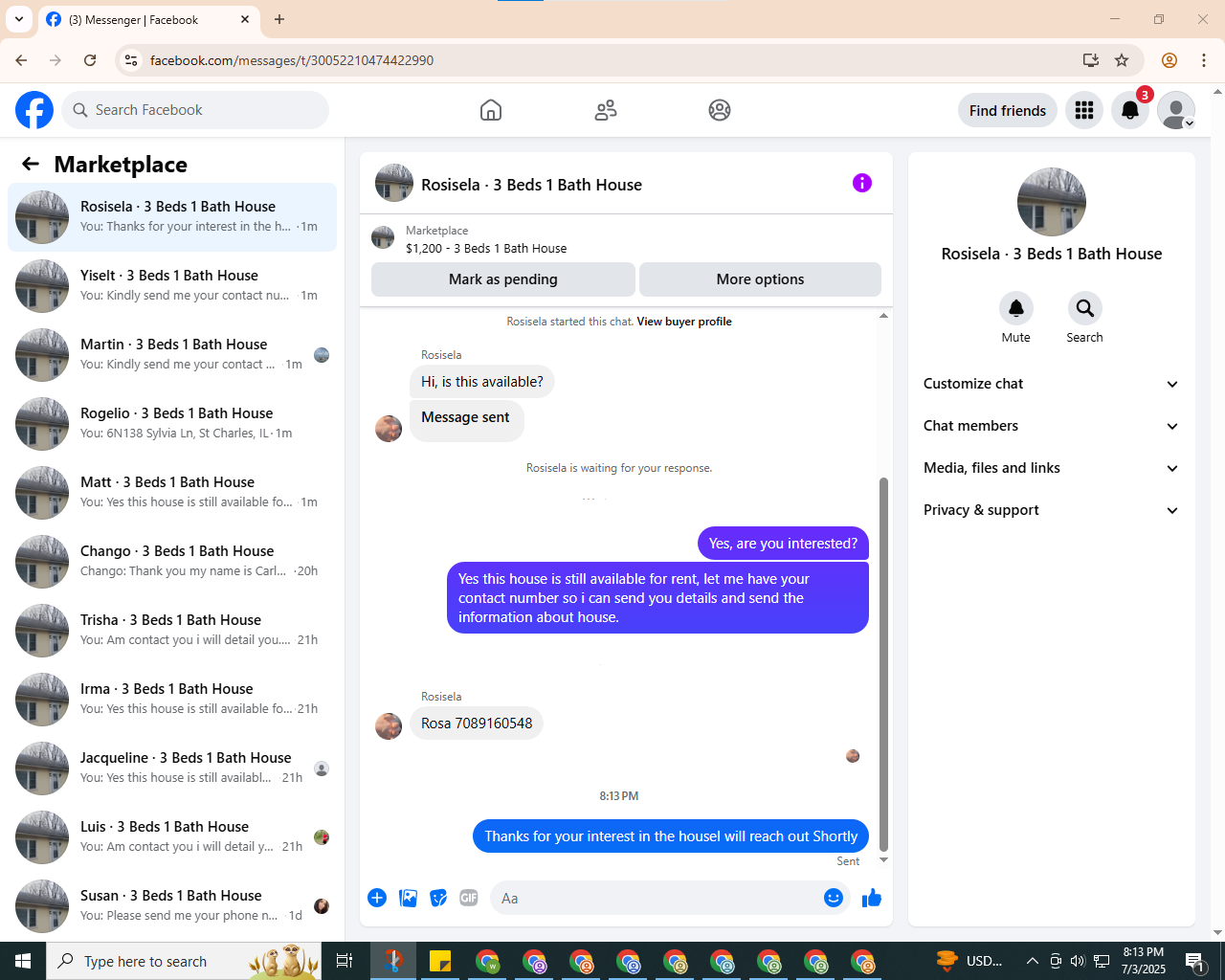Open the volume icon in system tray

click(x=1079, y=961)
